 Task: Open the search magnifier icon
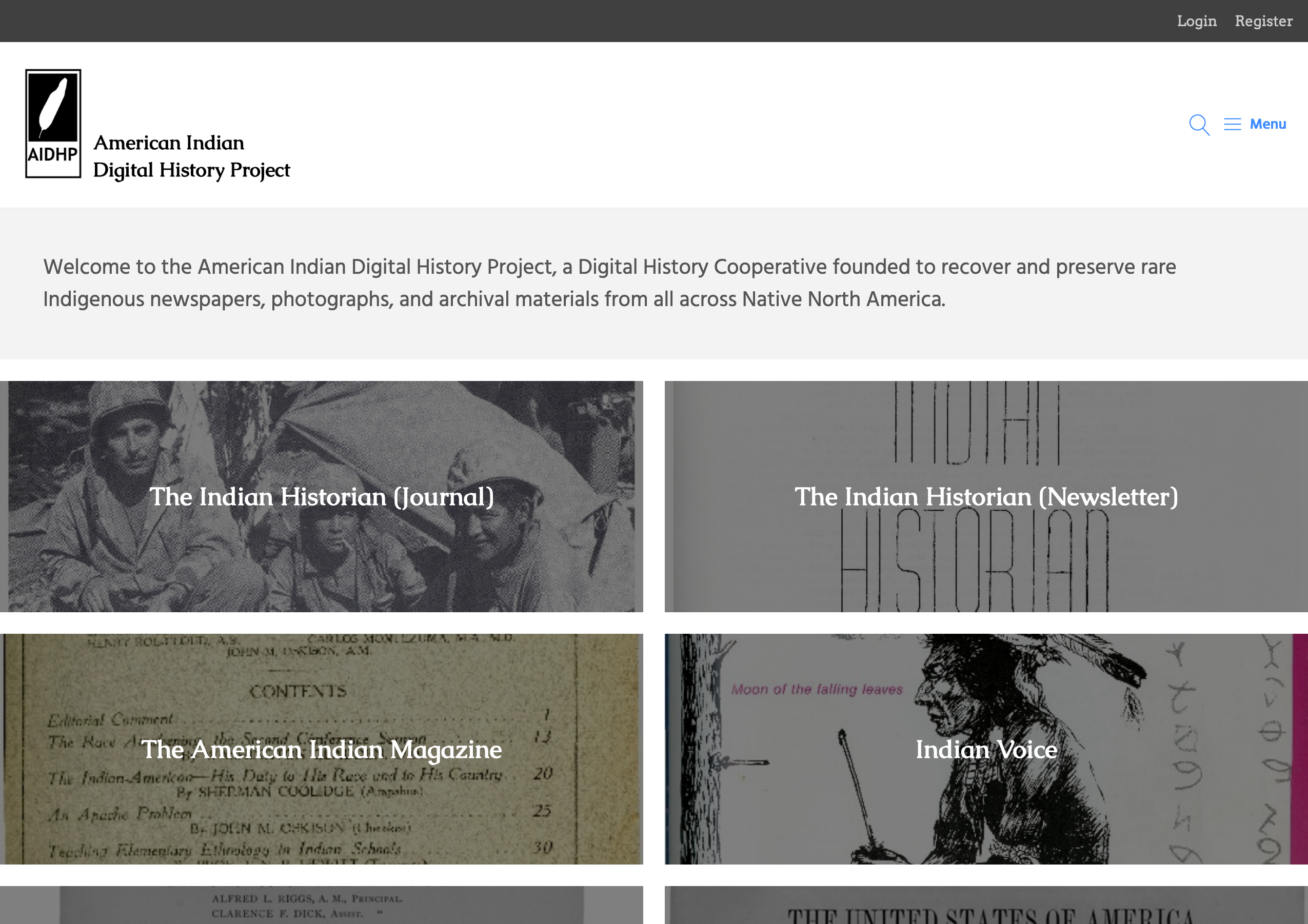(x=1199, y=124)
